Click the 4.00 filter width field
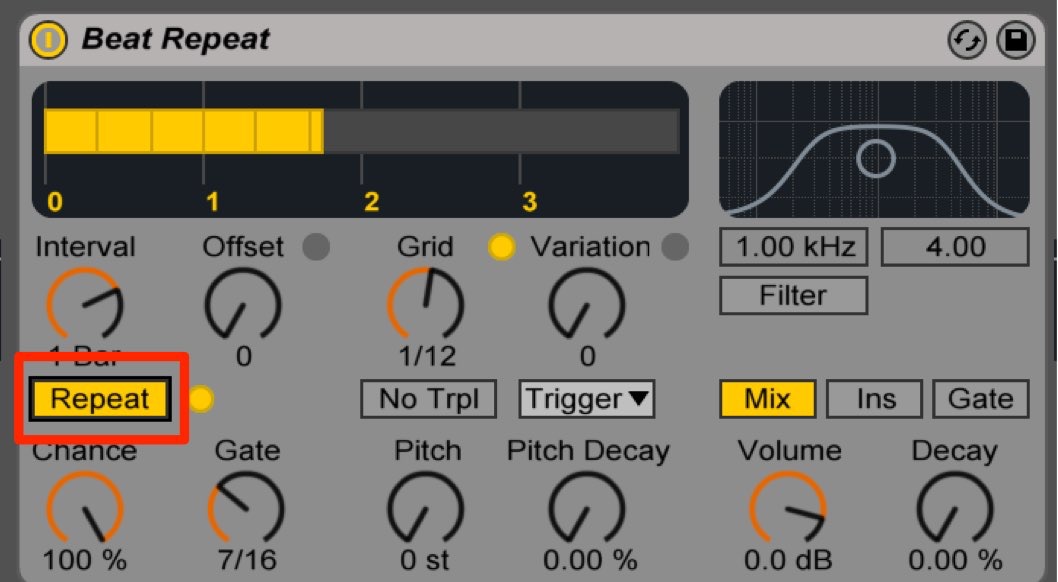Image resolution: width=1058 pixels, height=582 pixels. click(955, 247)
